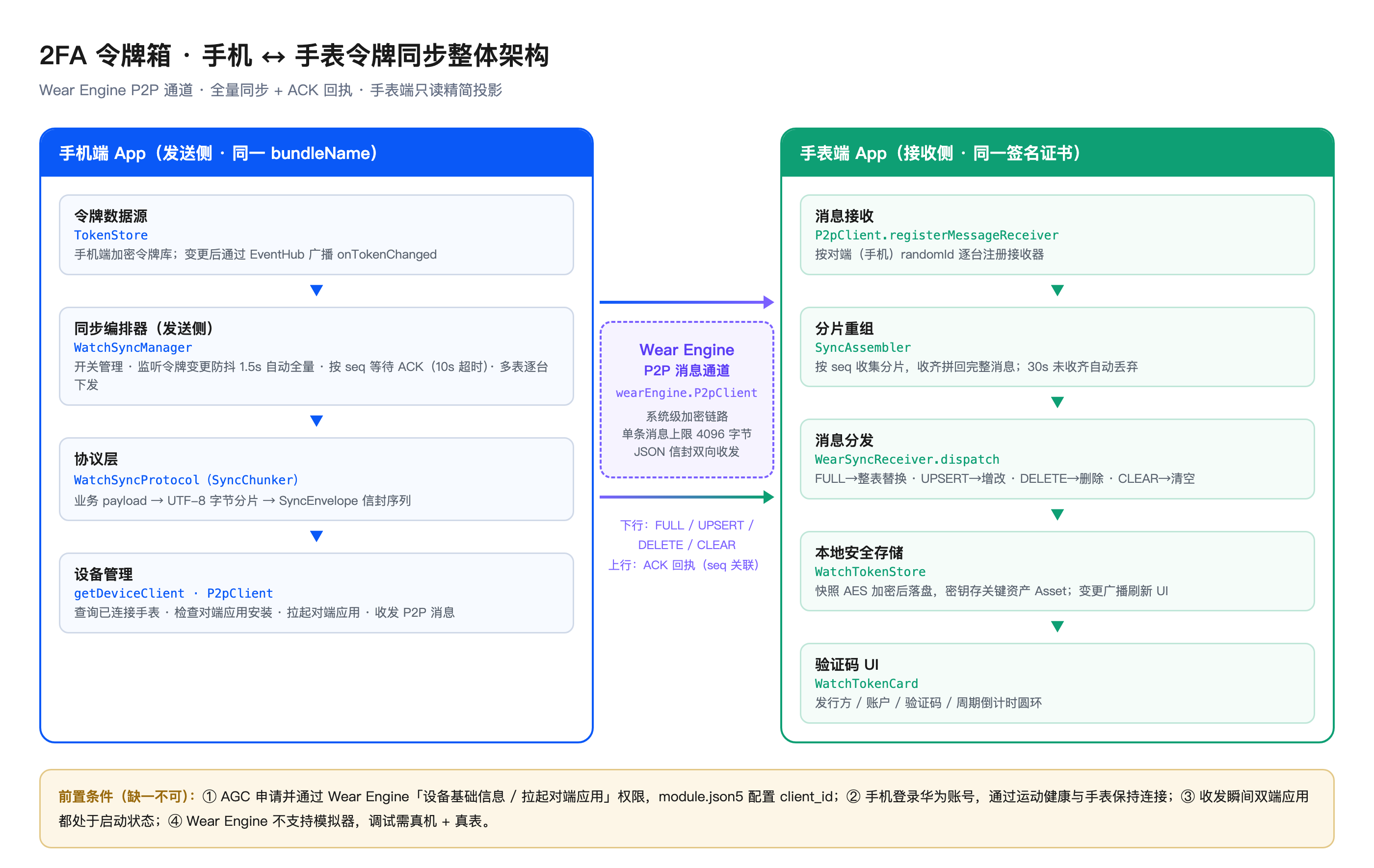Click the "WatchSyncManager" code label
This screenshot has width=1374, height=868.
click(x=133, y=347)
